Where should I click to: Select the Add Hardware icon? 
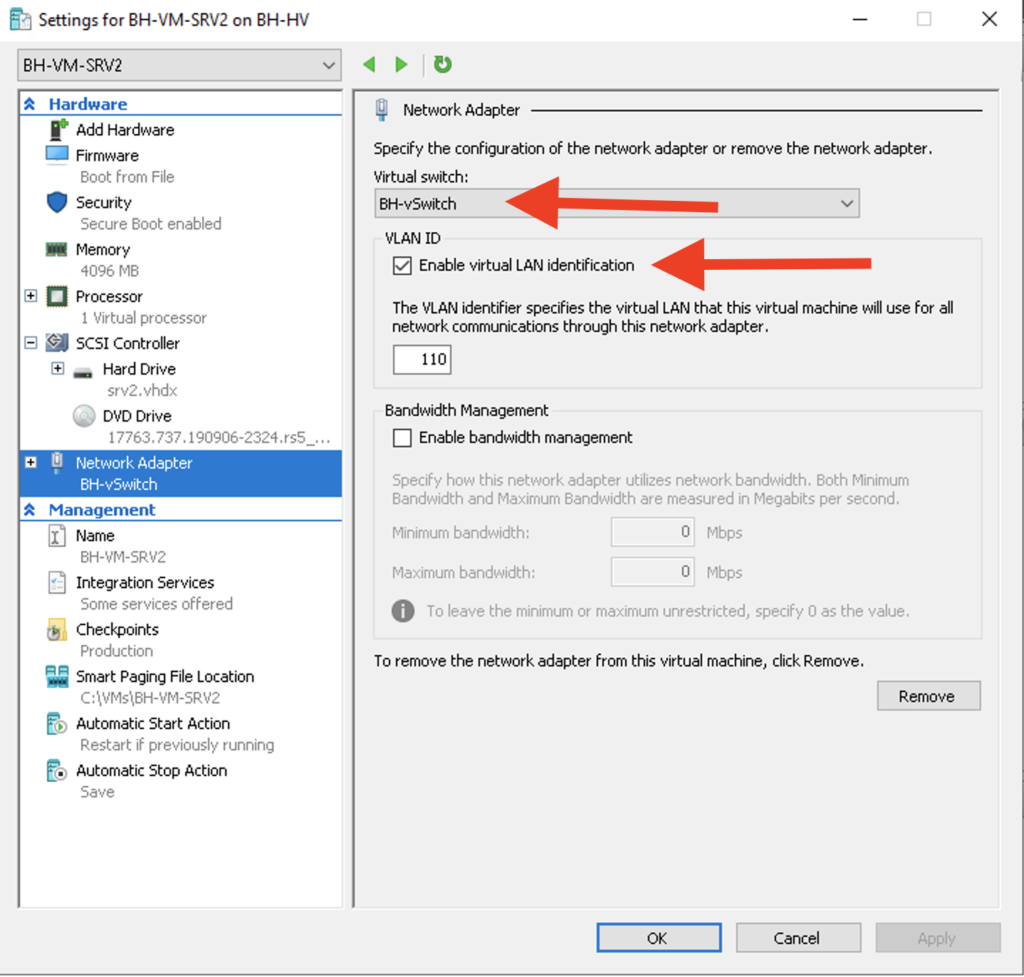click(58, 129)
